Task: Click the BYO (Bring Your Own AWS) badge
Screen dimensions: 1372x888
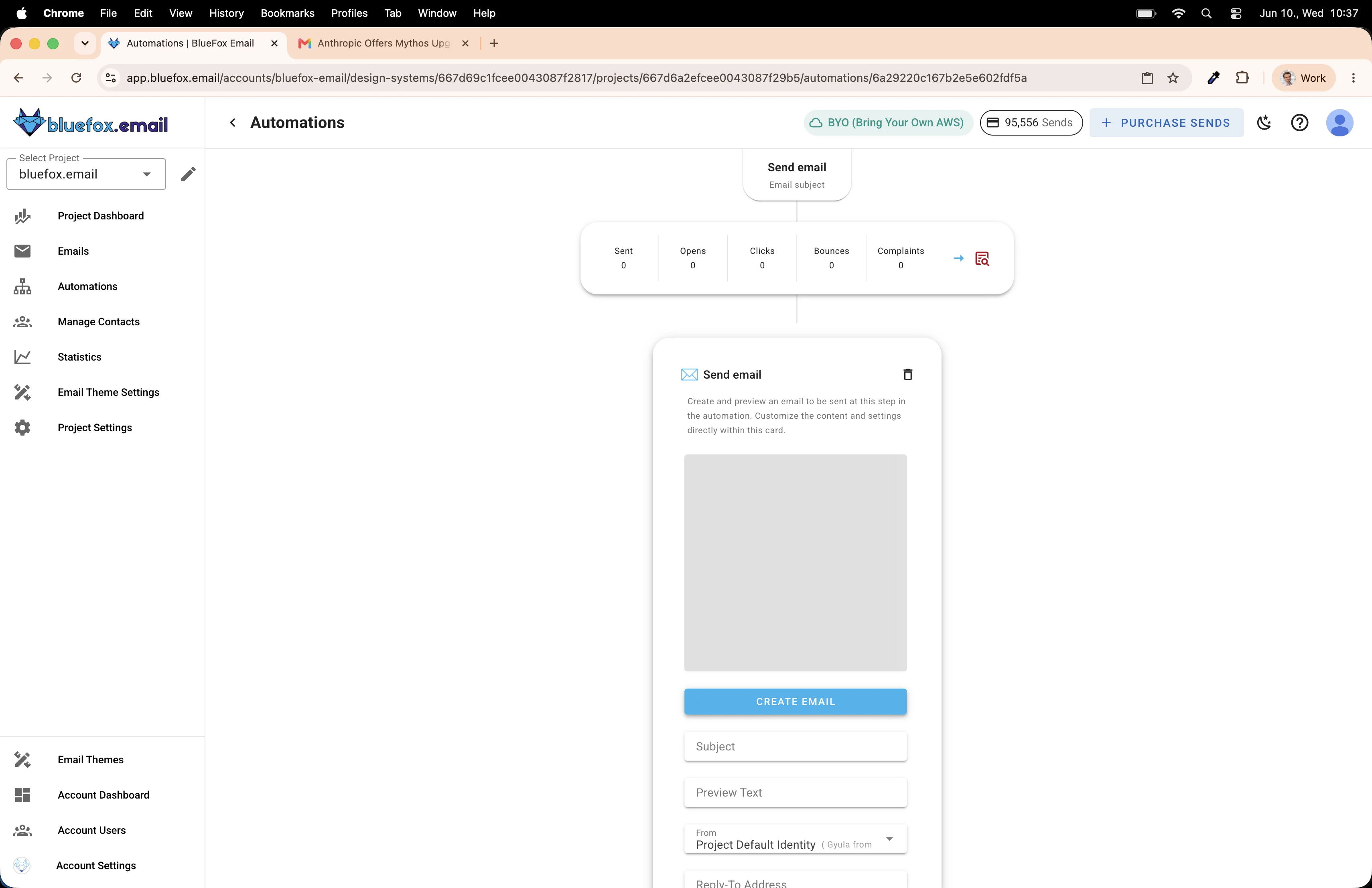Action: point(888,123)
